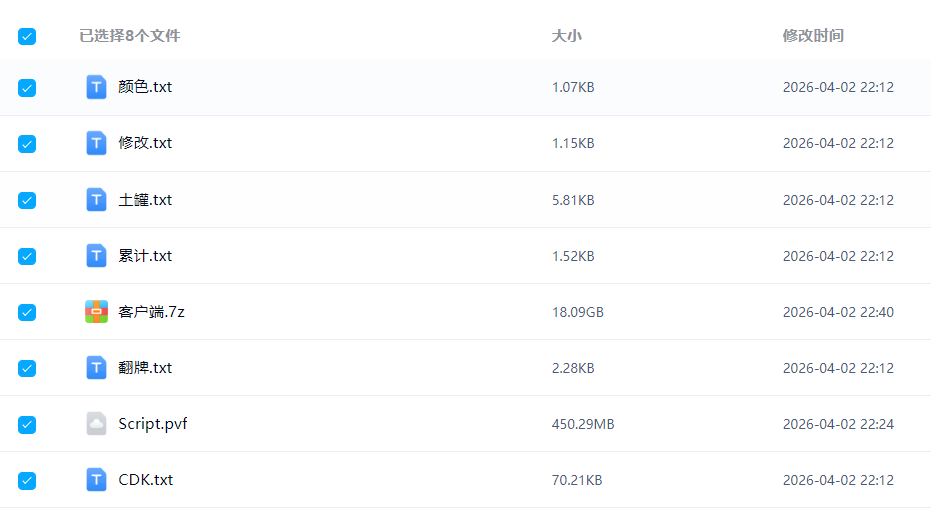Open the 客户端.7z file name
931x520 pixels.
click(x=151, y=312)
